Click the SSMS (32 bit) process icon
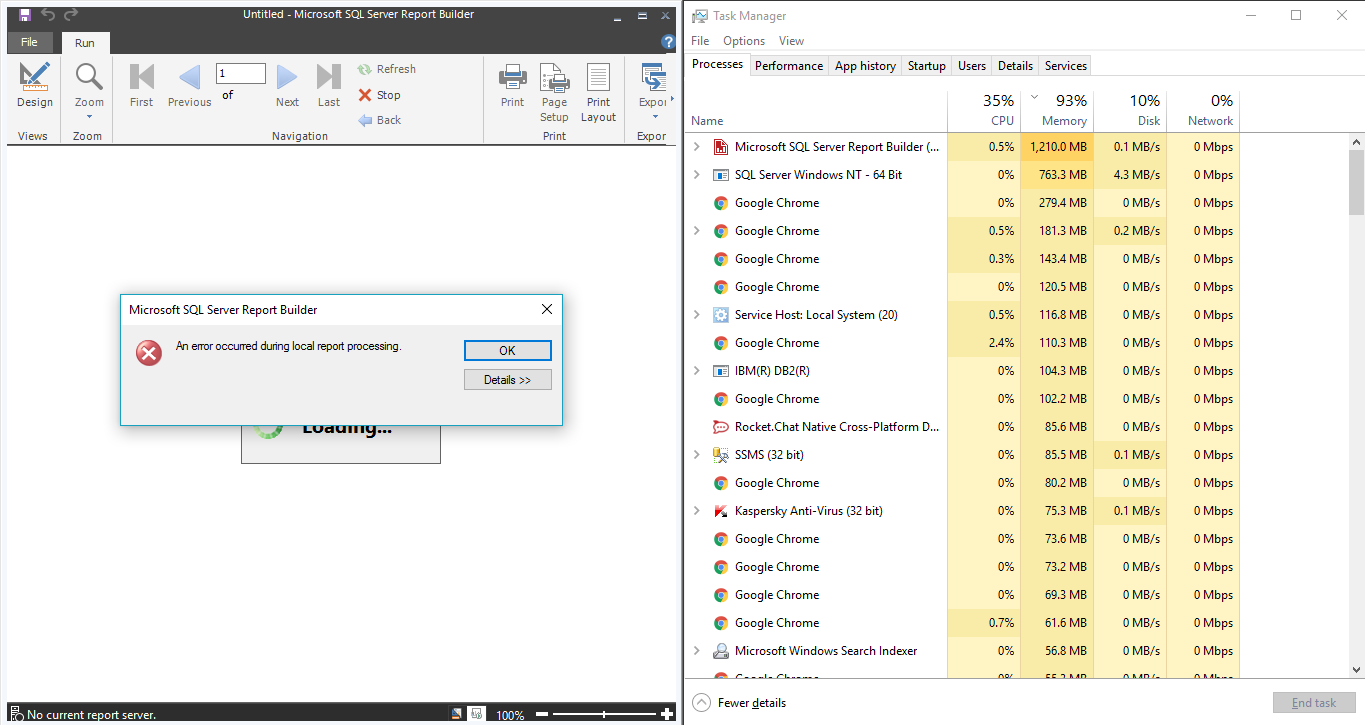 720,455
